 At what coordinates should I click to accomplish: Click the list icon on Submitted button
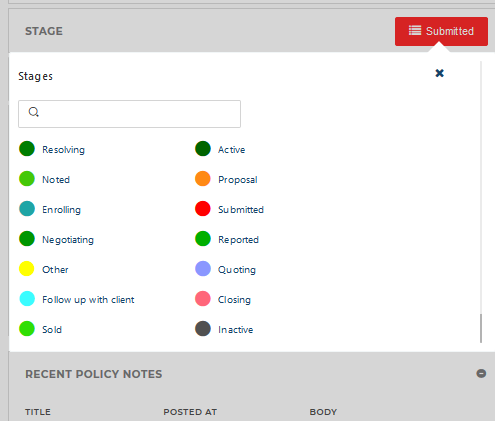click(415, 30)
